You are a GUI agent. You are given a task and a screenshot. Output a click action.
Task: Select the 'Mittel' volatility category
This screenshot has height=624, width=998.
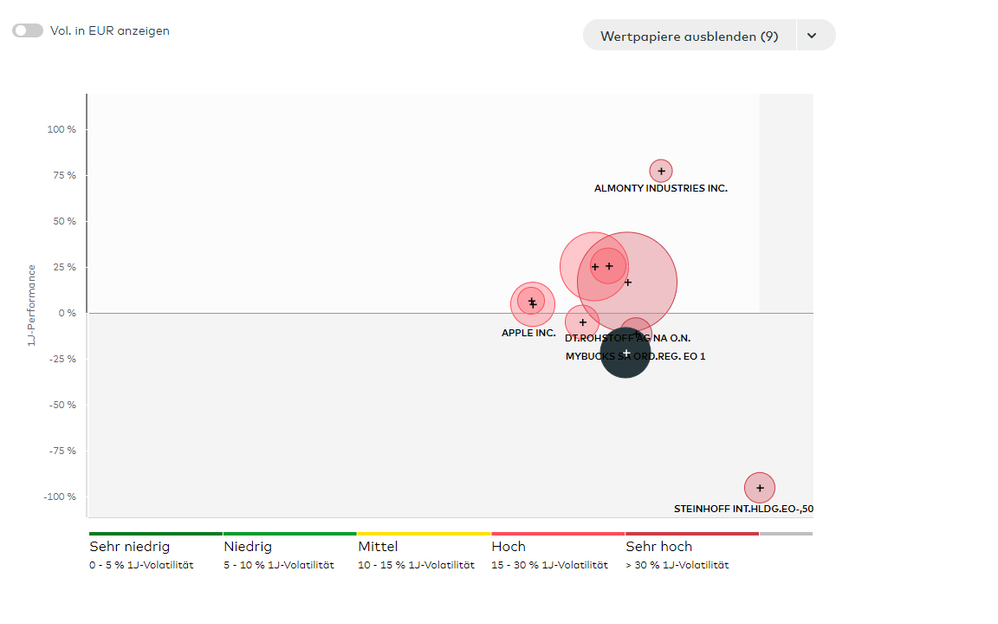click(378, 547)
